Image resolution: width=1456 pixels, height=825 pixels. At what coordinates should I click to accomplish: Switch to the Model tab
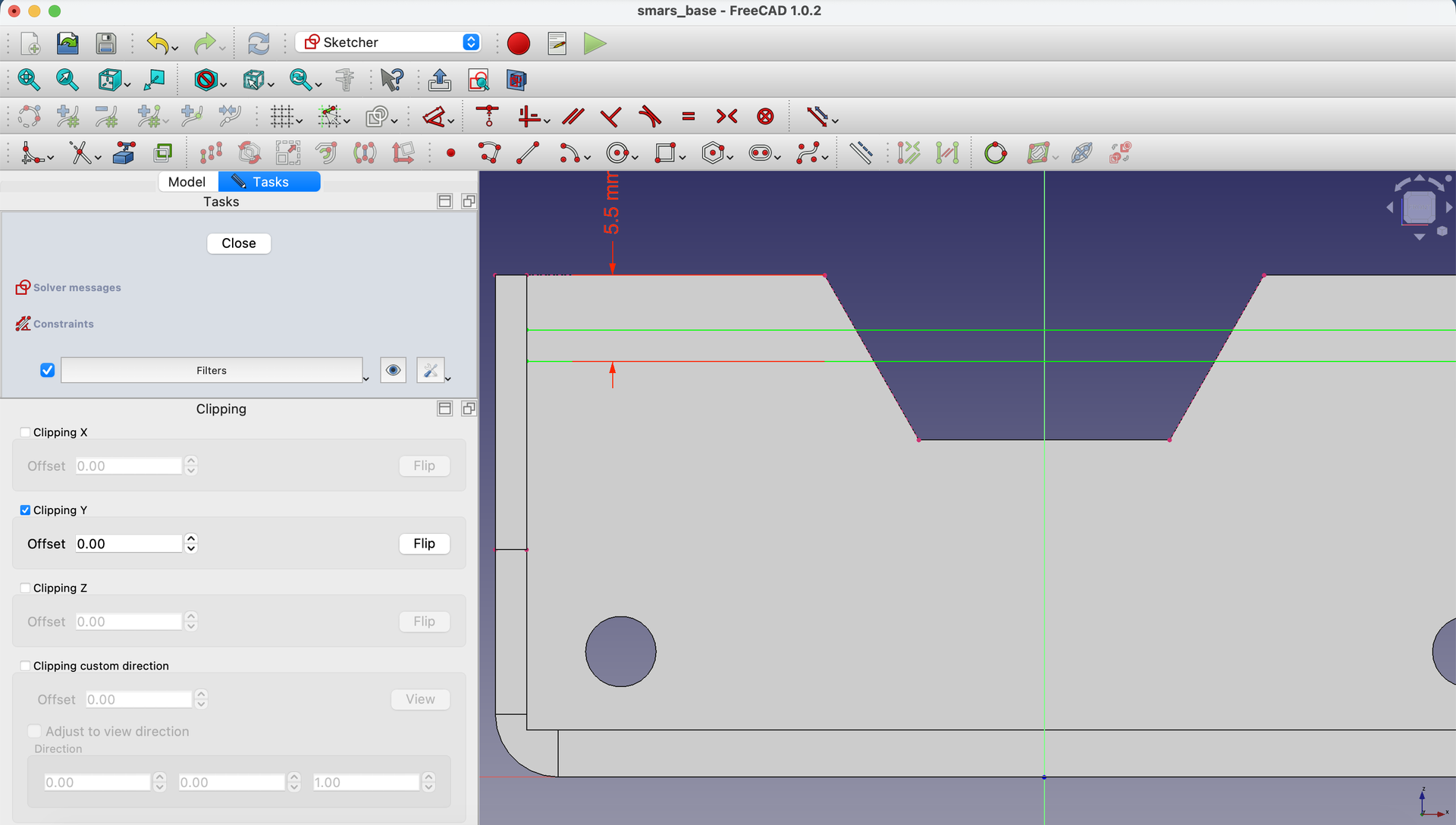(187, 182)
